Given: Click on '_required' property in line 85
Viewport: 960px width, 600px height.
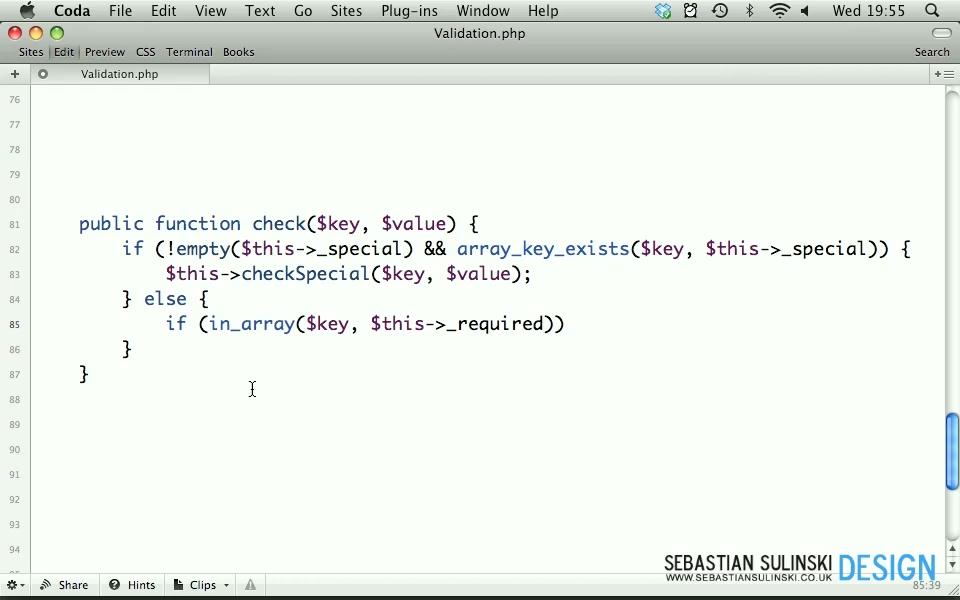Looking at the screenshot, I should [495, 323].
